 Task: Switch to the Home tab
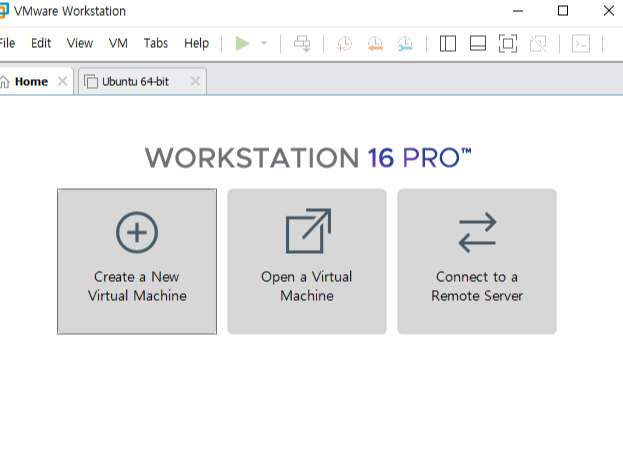(x=31, y=81)
